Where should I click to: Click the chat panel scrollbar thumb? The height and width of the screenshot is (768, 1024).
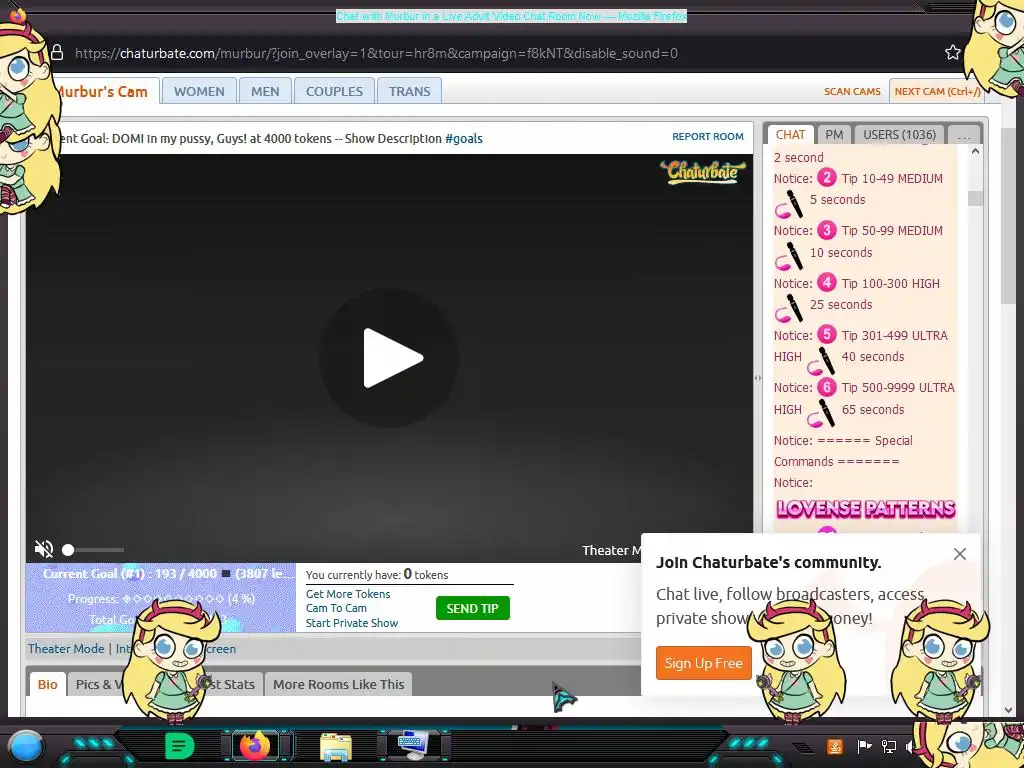(x=975, y=199)
